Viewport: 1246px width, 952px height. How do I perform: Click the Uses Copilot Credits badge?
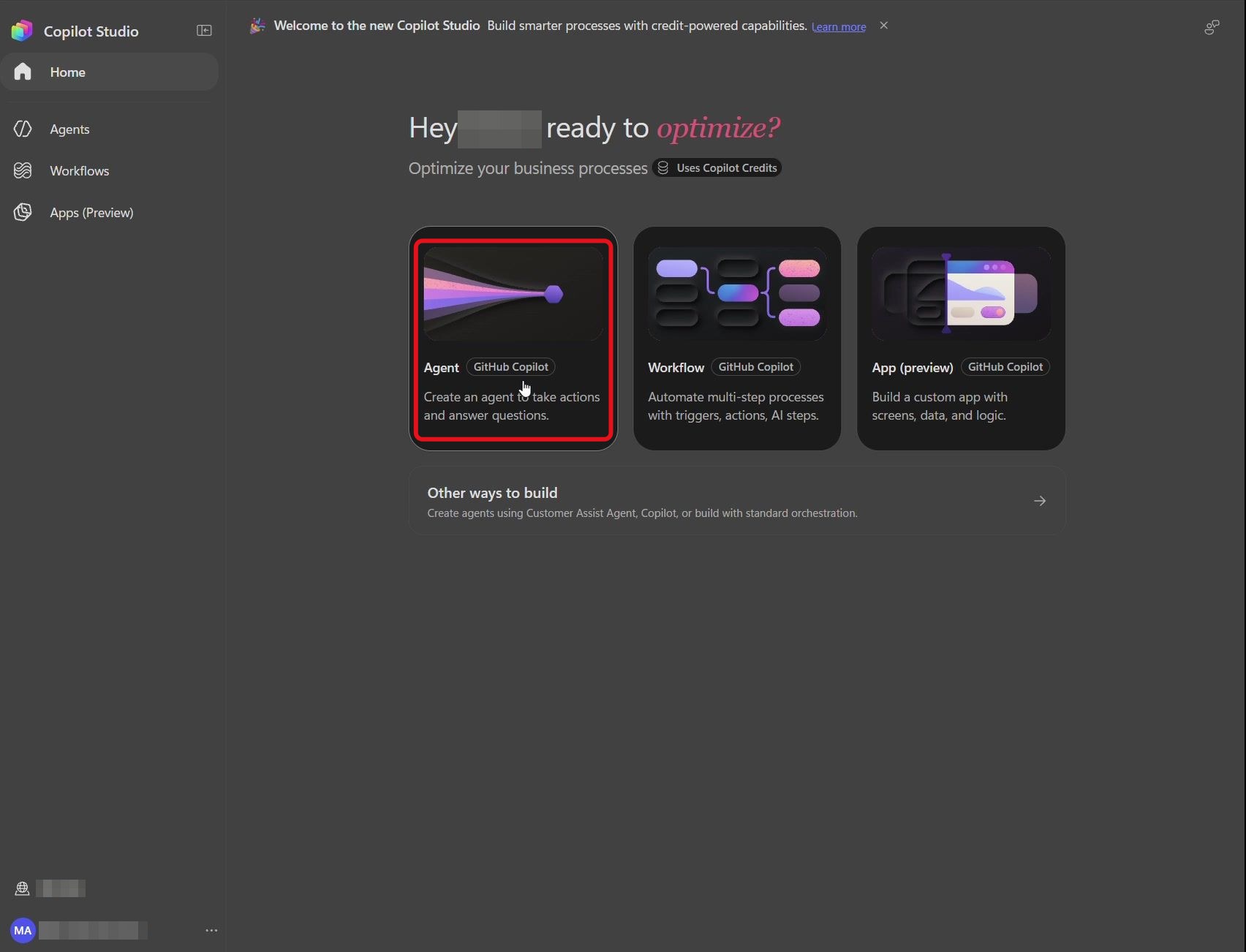click(717, 168)
